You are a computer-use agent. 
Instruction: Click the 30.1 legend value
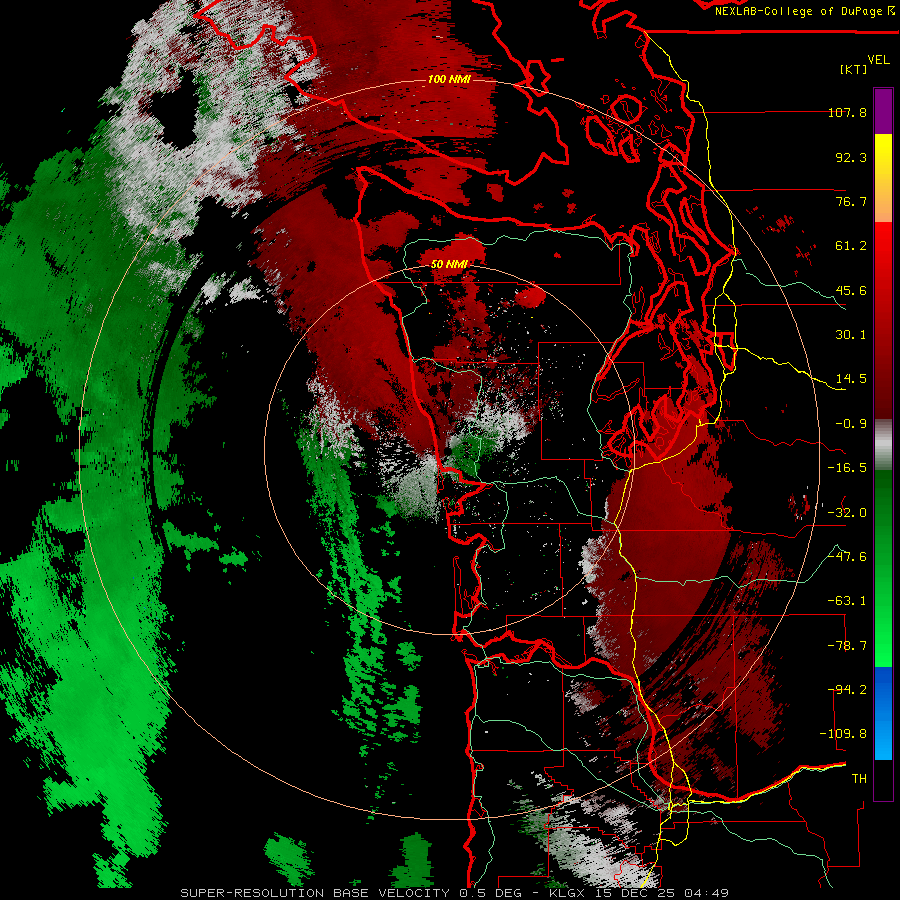851,335
